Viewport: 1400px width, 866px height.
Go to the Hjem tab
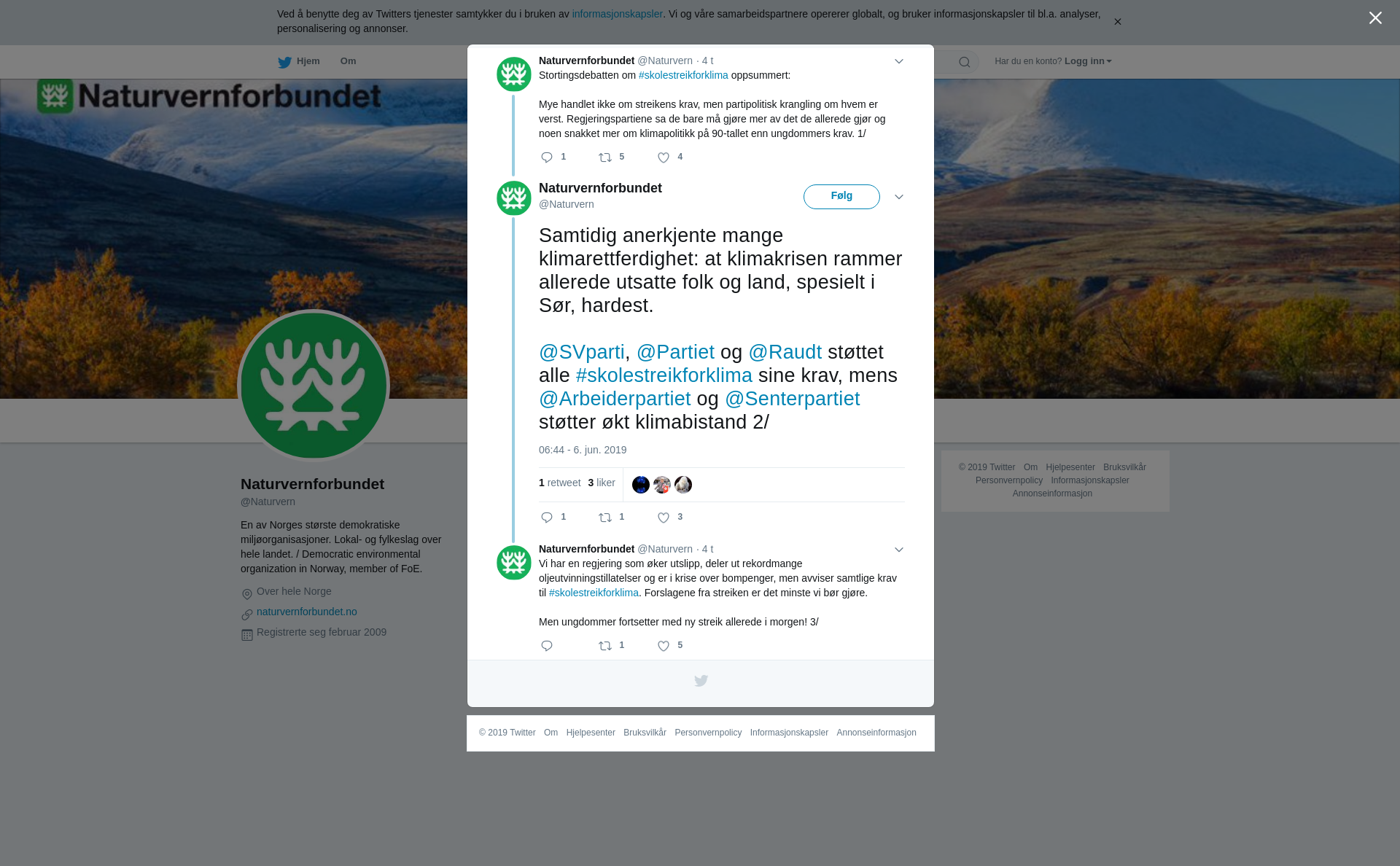point(299,61)
